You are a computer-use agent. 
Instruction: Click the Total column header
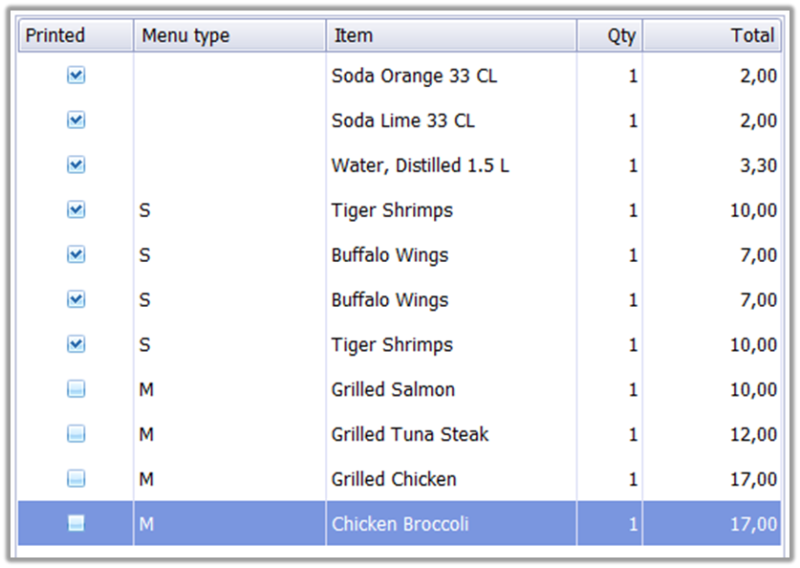(x=712, y=36)
